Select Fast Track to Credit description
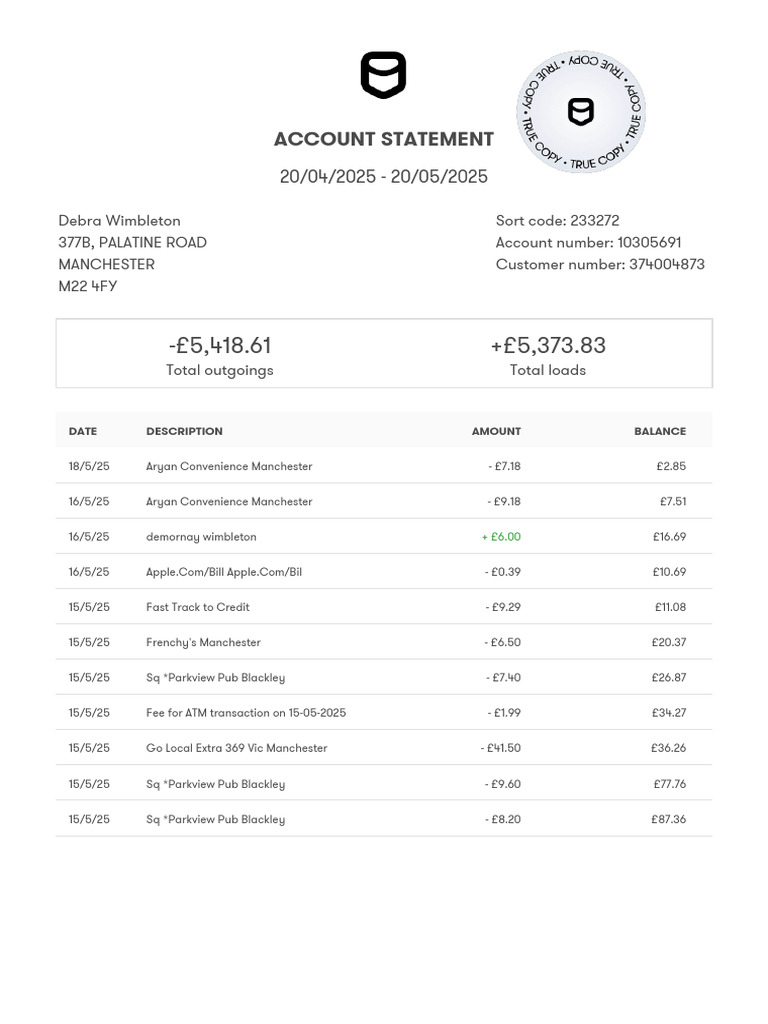Image resolution: width=768 pixels, height=1024 pixels. [198, 607]
